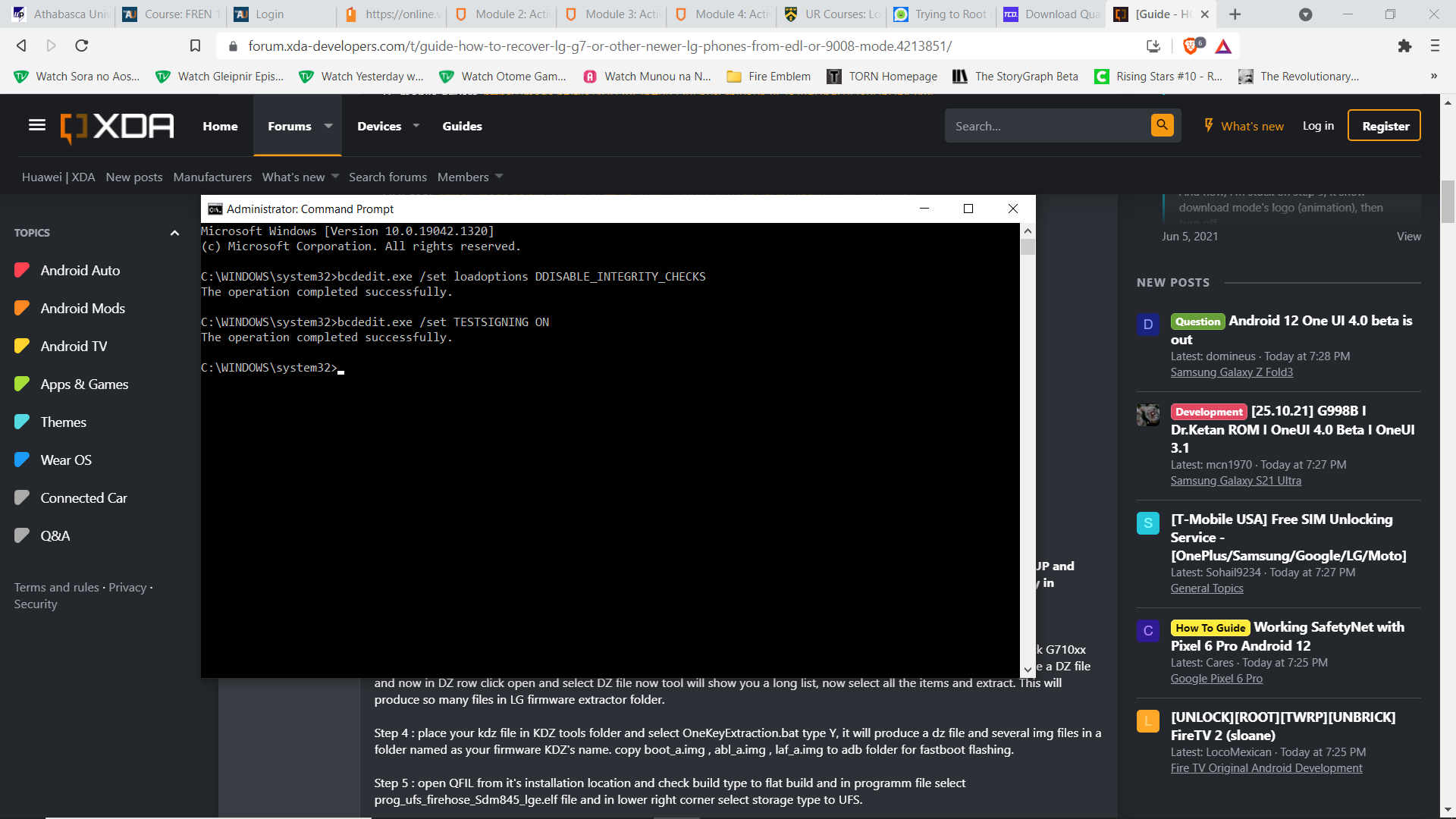This screenshot has width=1456, height=819.
Task: Open Fire TV Original Android Development link
Action: [x=1266, y=768]
